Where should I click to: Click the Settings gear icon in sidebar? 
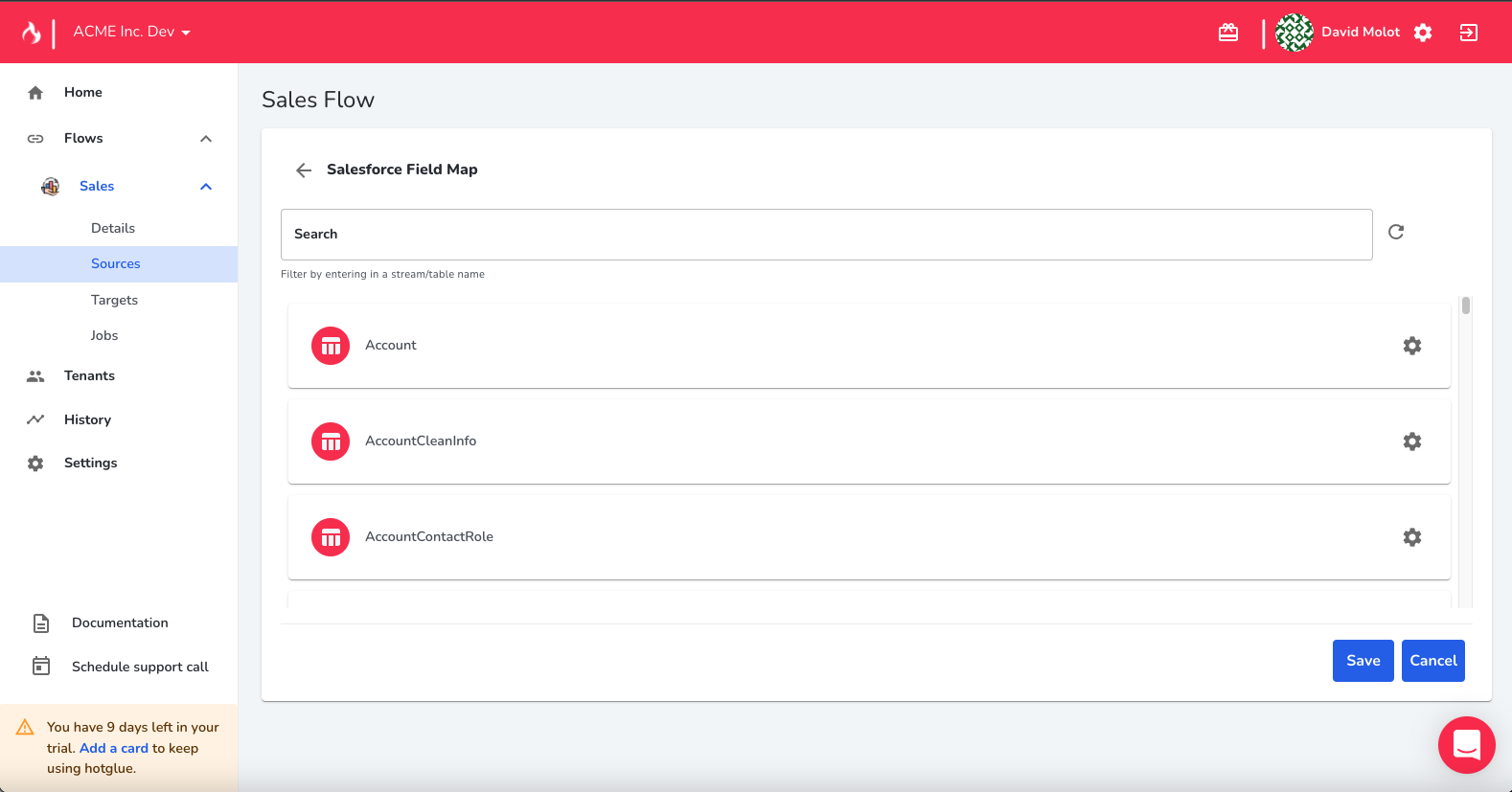tap(35, 464)
